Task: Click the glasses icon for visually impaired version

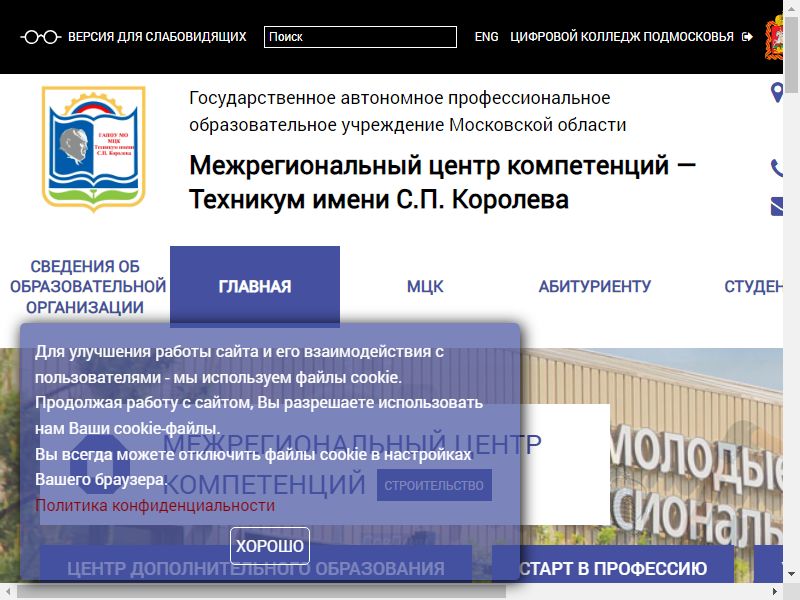Action: (x=41, y=37)
